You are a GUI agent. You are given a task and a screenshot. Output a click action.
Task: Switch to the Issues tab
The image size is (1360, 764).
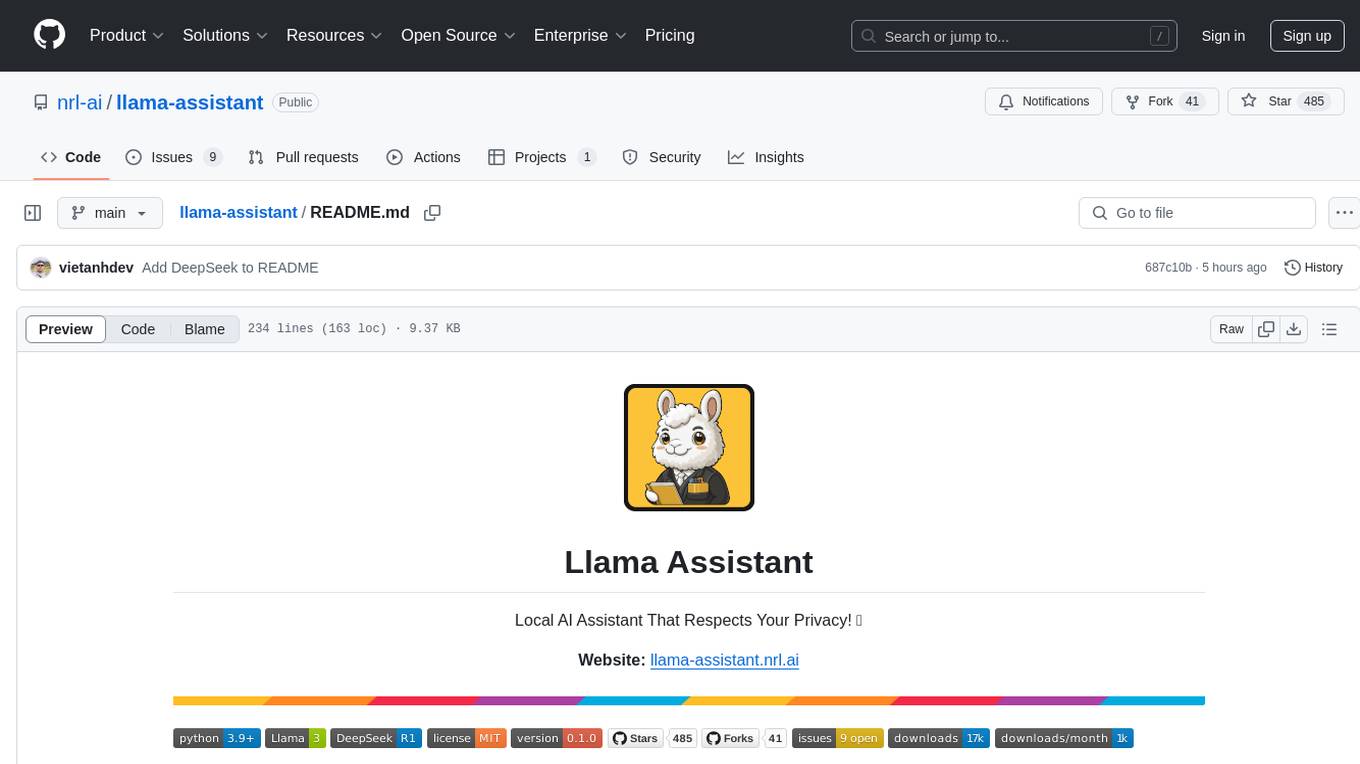(174, 157)
